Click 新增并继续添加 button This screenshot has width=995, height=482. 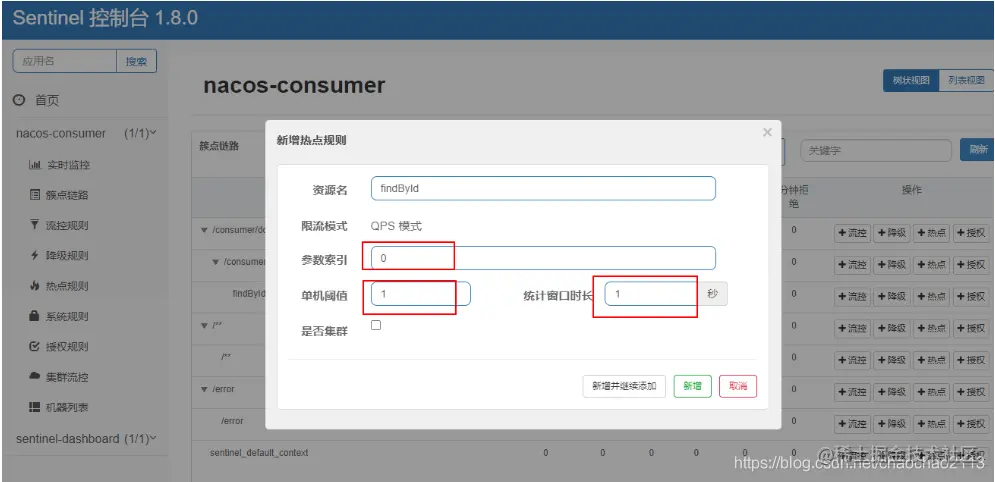pyautogui.click(x=624, y=386)
